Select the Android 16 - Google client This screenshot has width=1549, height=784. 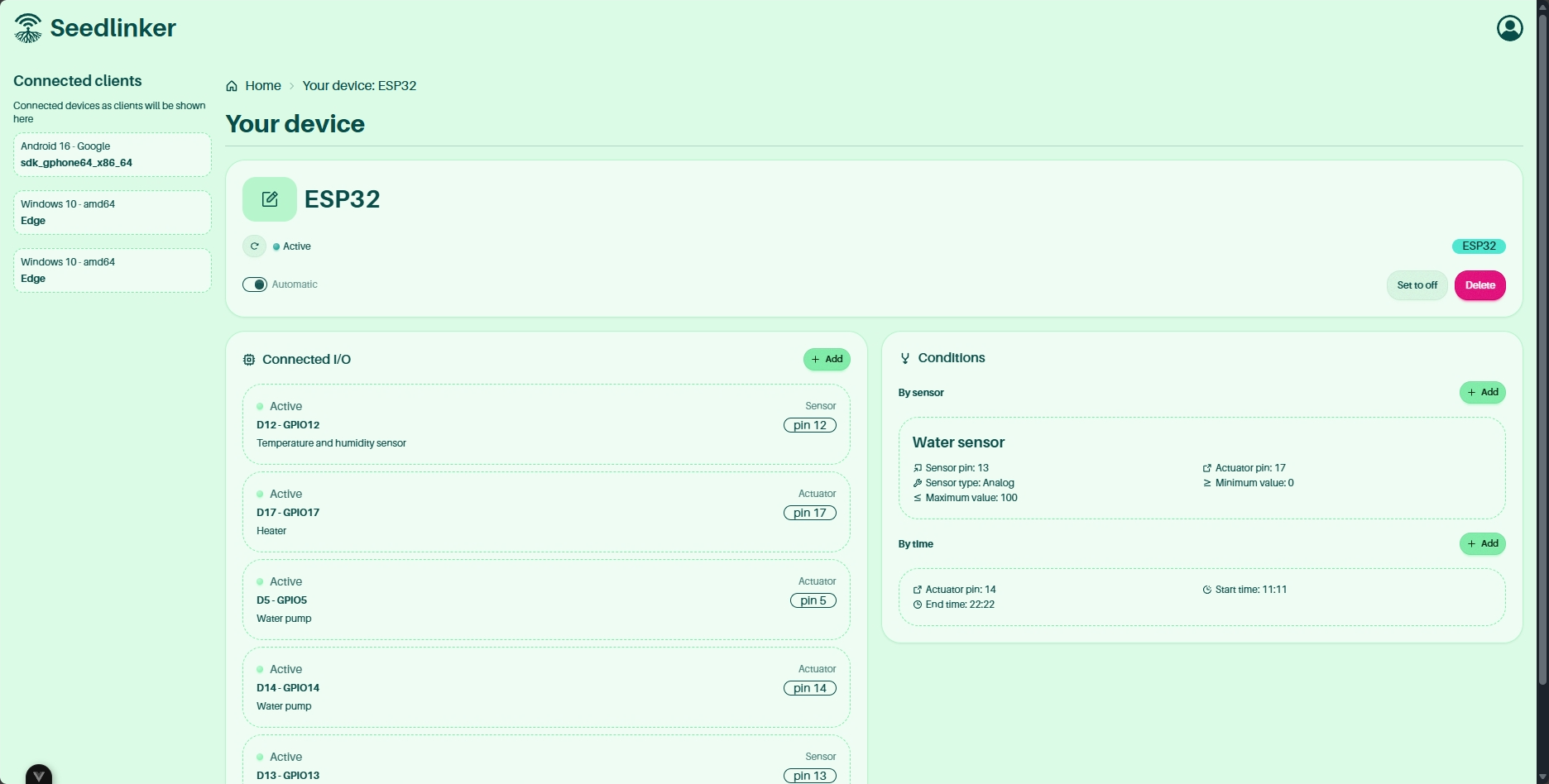pos(113,155)
